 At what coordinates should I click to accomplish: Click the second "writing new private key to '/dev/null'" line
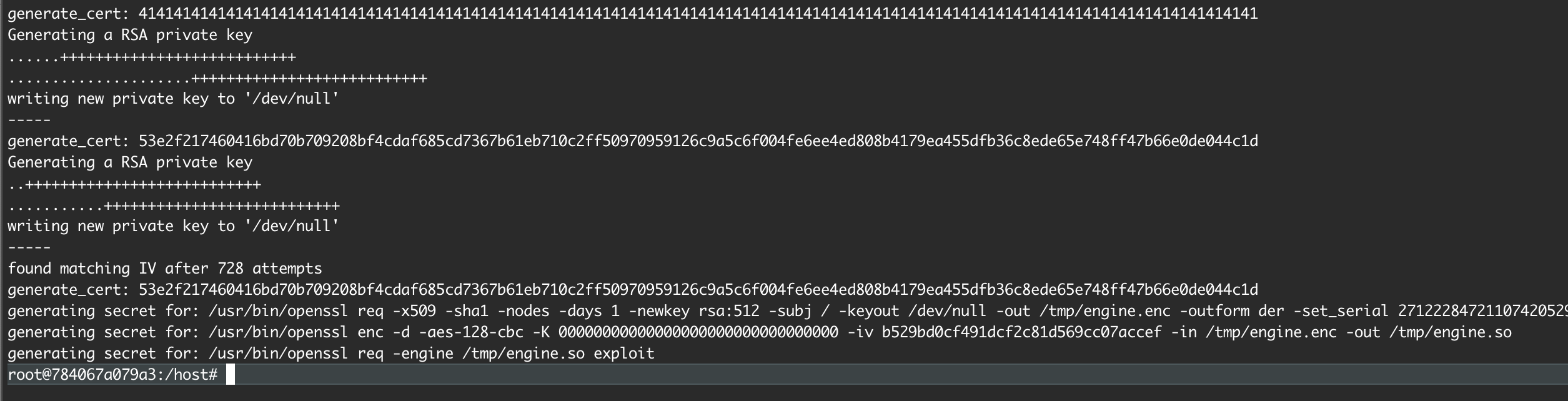[x=173, y=226]
